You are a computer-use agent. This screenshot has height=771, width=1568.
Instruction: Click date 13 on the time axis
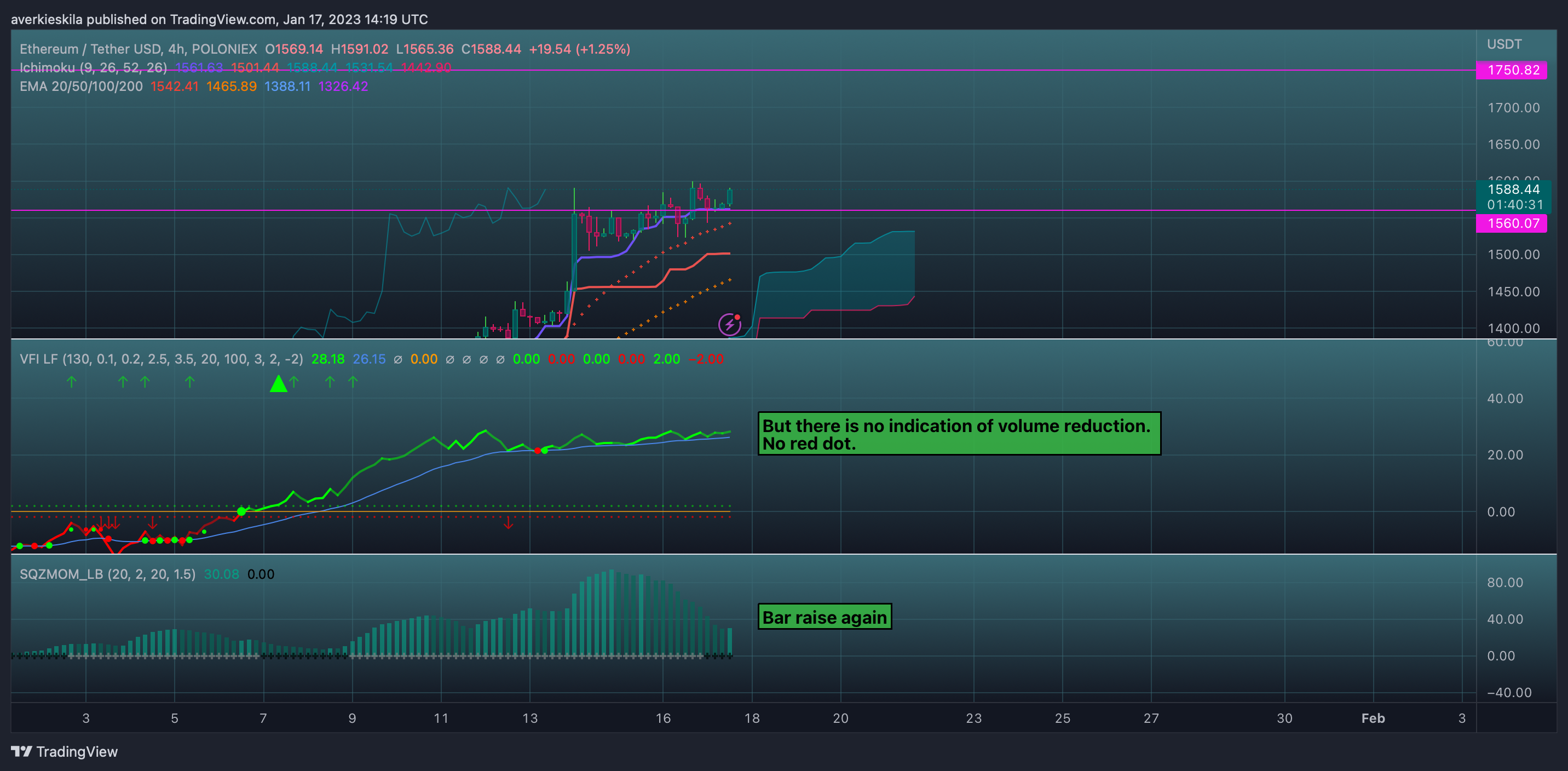point(529,718)
